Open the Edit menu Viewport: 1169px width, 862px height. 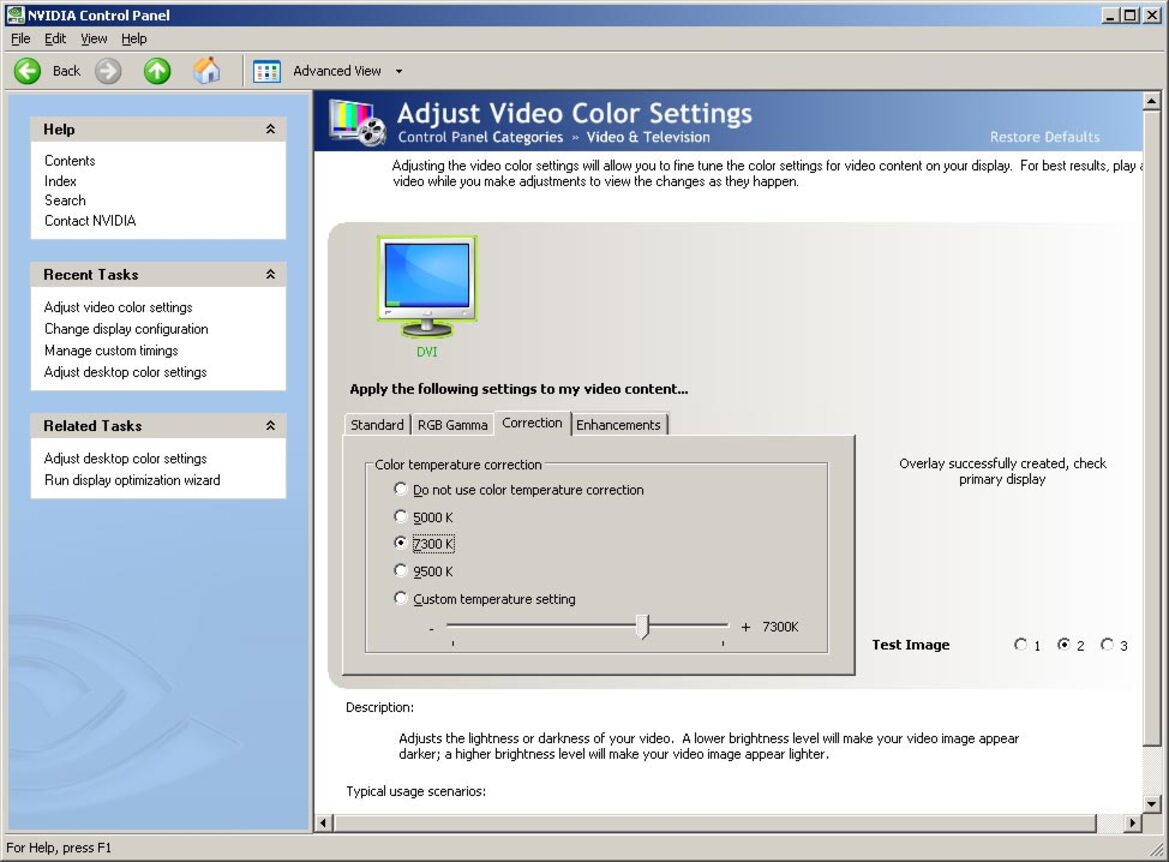(55, 39)
